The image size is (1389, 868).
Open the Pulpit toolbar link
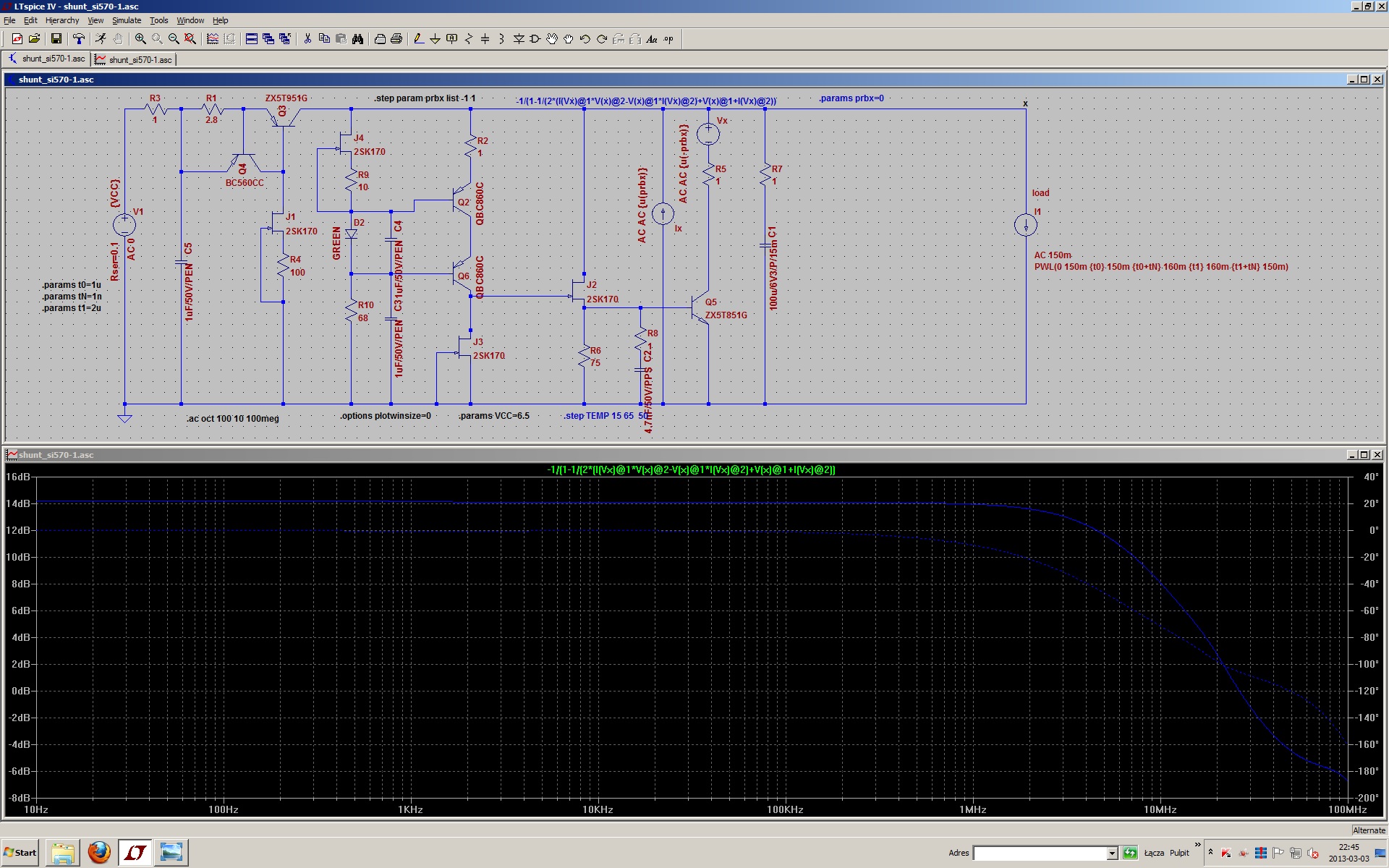1180,853
